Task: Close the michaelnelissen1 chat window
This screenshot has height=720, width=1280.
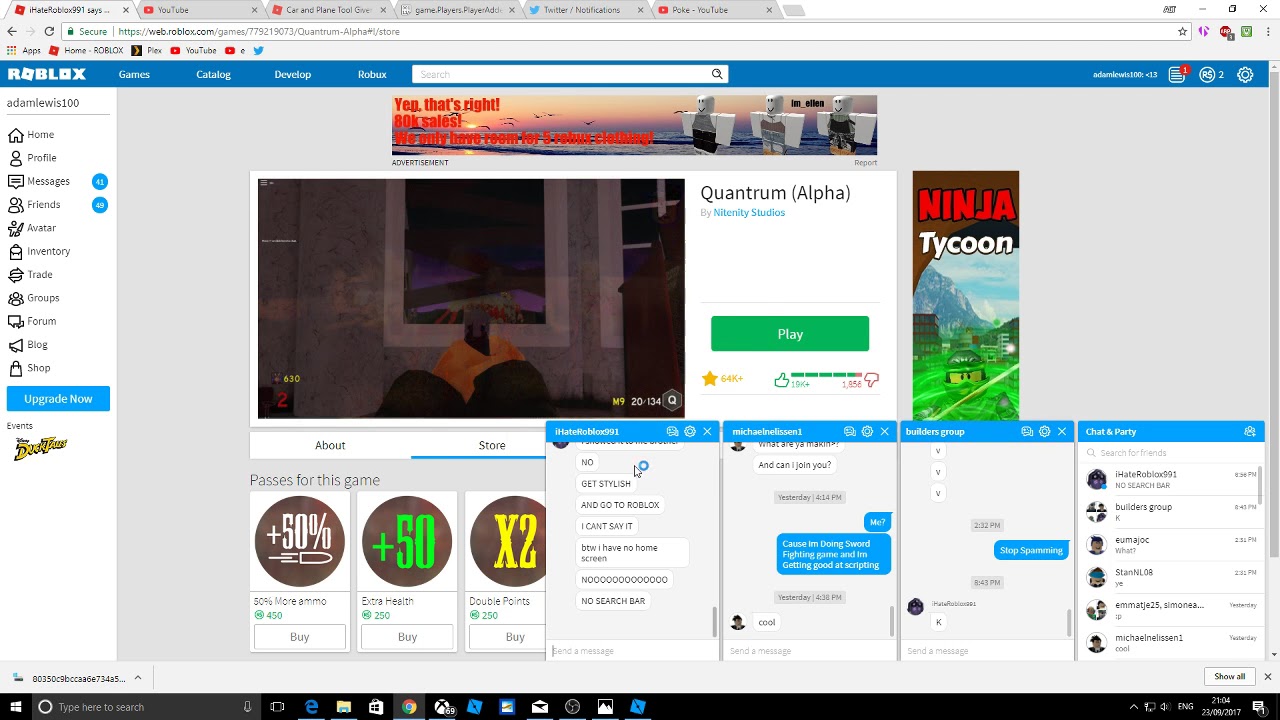Action: click(x=884, y=431)
